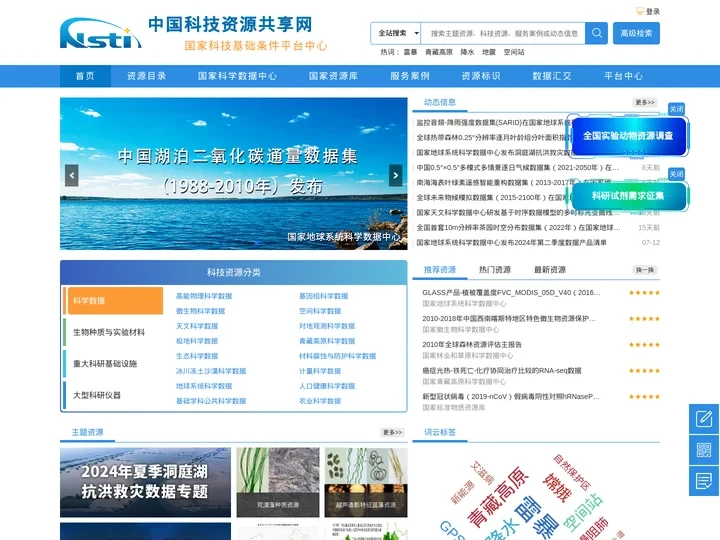This screenshot has width=720, height=540.
Task: Open 极地科学数据 link
Action: click(197, 341)
